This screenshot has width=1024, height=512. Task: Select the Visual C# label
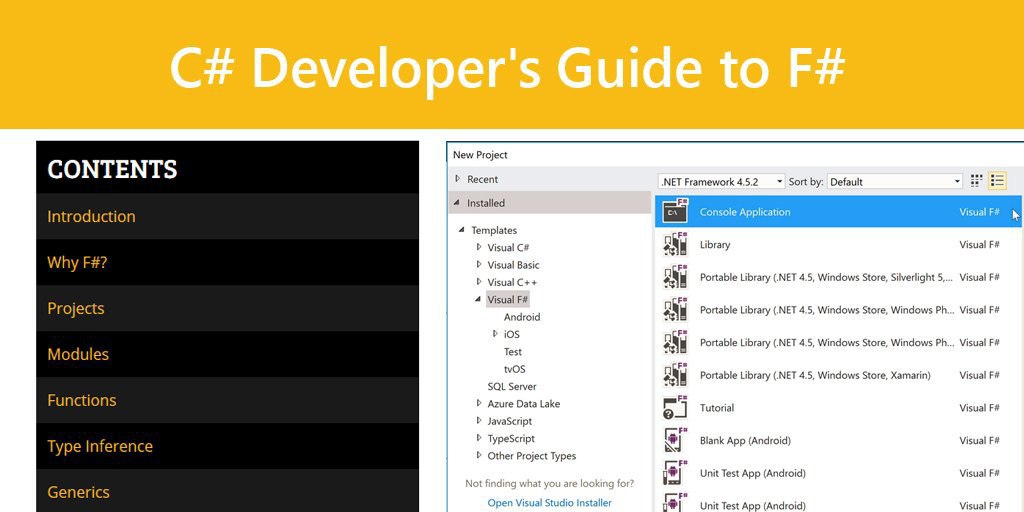pyautogui.click(x=508, y=248)
